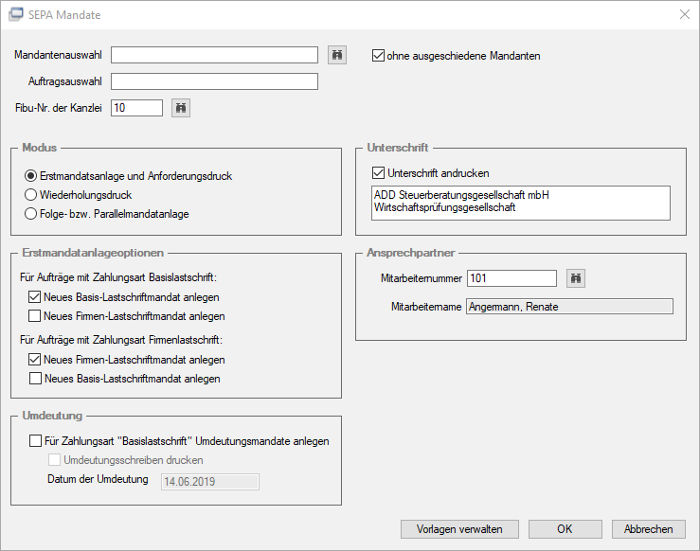Click Fibu-Nr. der Kanzlei field
The height and width of the screenshot is (551, 700).
137,108
